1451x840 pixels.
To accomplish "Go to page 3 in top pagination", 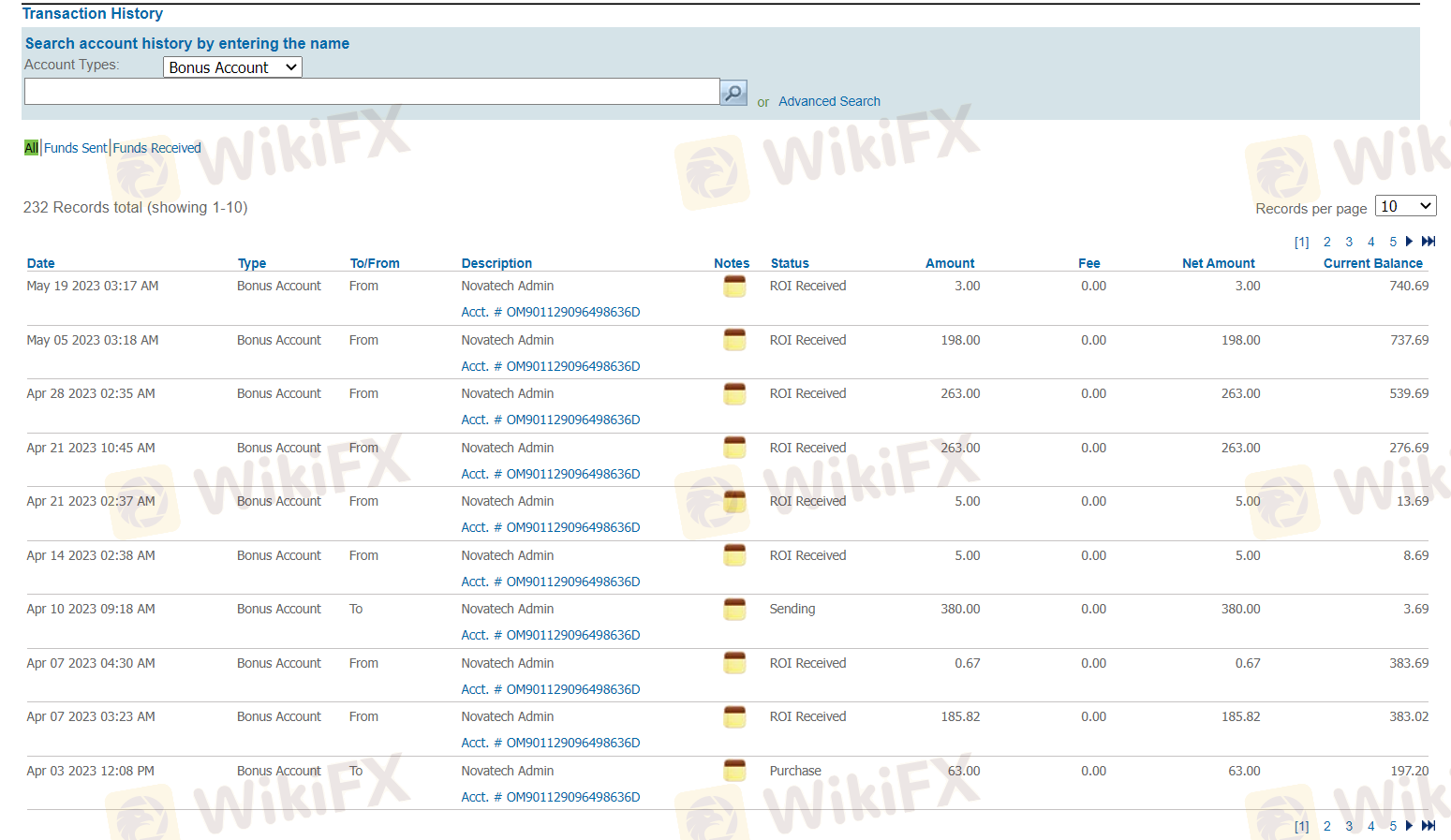I will coord(1349,242).
